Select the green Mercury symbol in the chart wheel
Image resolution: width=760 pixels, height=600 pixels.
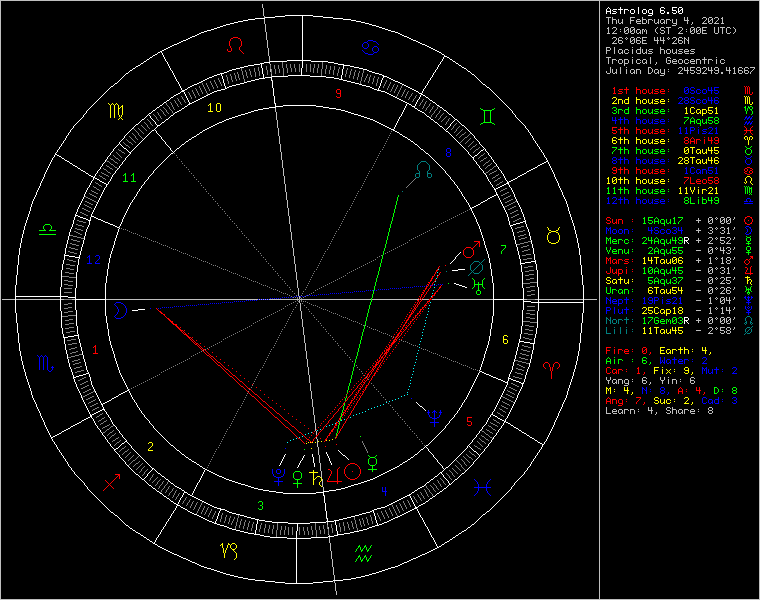click(x=372, y=463)
